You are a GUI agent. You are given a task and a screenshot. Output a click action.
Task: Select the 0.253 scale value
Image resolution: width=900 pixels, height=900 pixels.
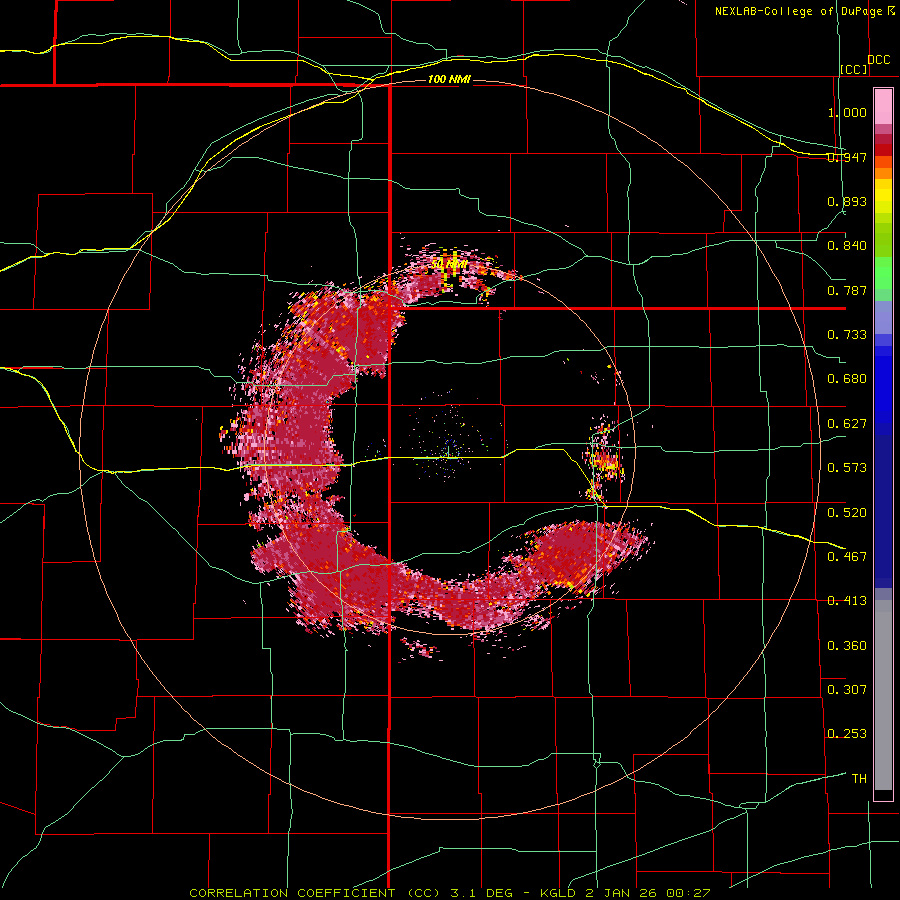tap(847, 734)
